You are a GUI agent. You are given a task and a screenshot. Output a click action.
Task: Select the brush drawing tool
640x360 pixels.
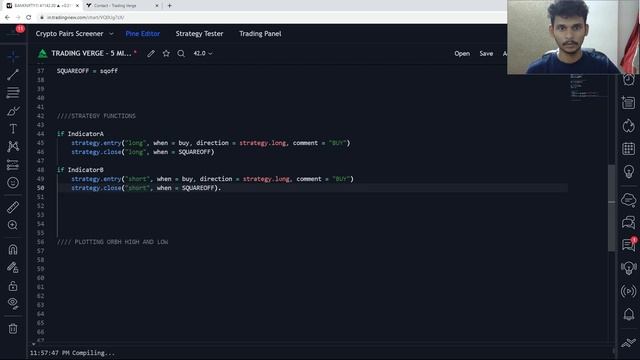[x=13, y=111]
